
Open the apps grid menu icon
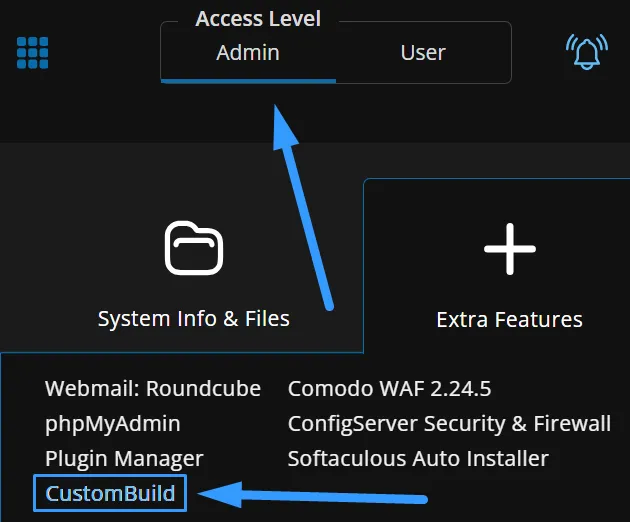(x=33, y=53)
